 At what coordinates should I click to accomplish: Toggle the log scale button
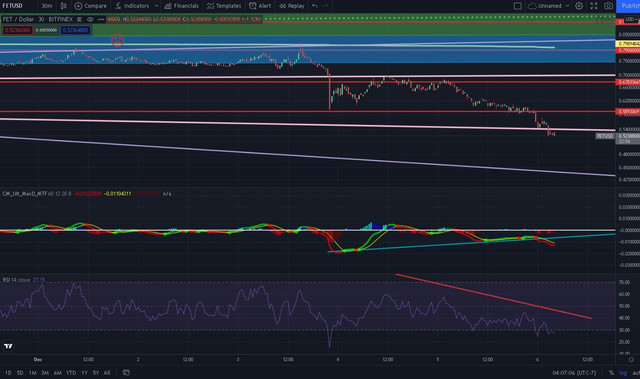(623, 372)
